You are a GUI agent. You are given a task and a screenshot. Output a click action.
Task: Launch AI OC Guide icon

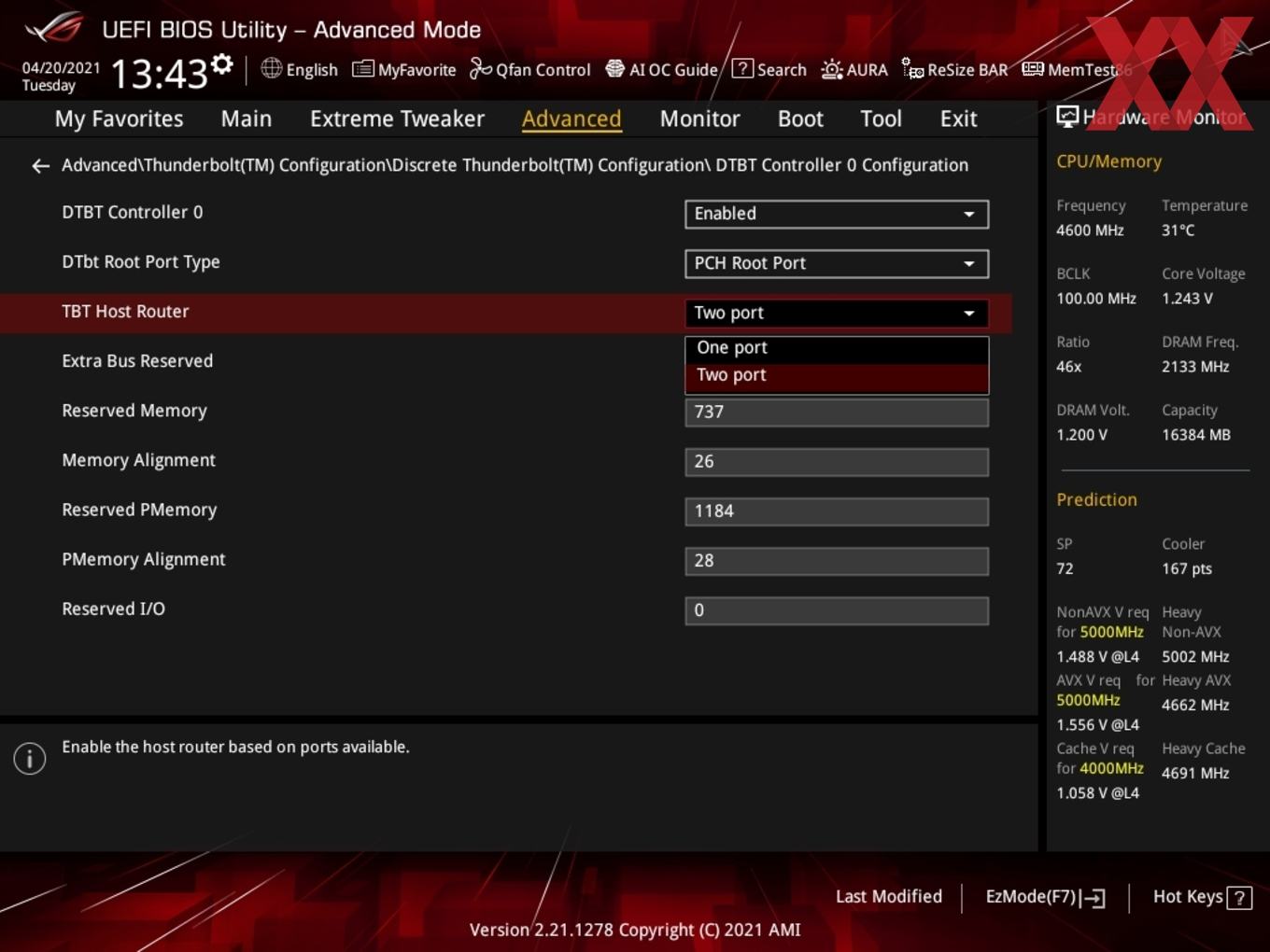pos(614,69)
